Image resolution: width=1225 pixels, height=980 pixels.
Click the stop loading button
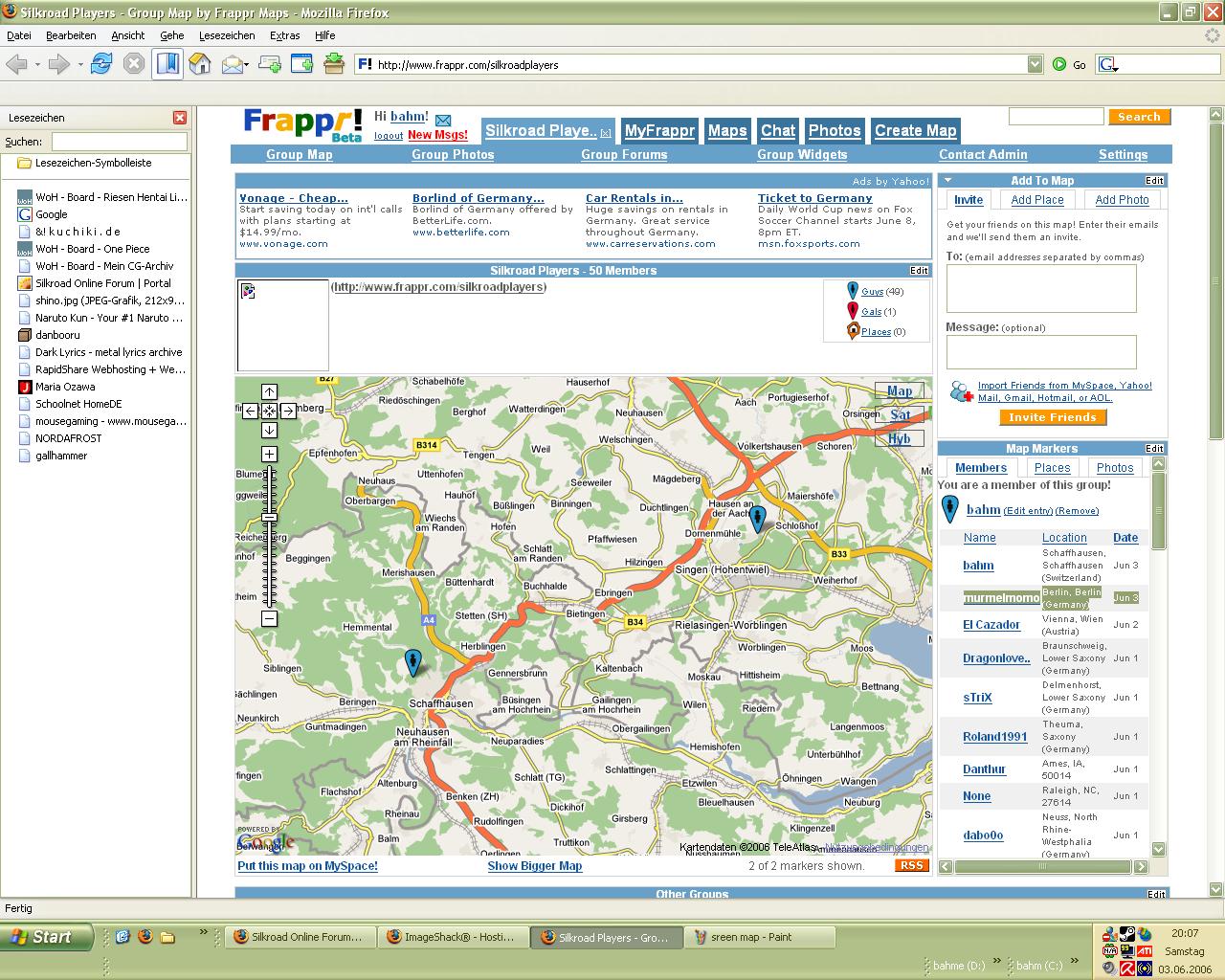[x=134, y=64]
